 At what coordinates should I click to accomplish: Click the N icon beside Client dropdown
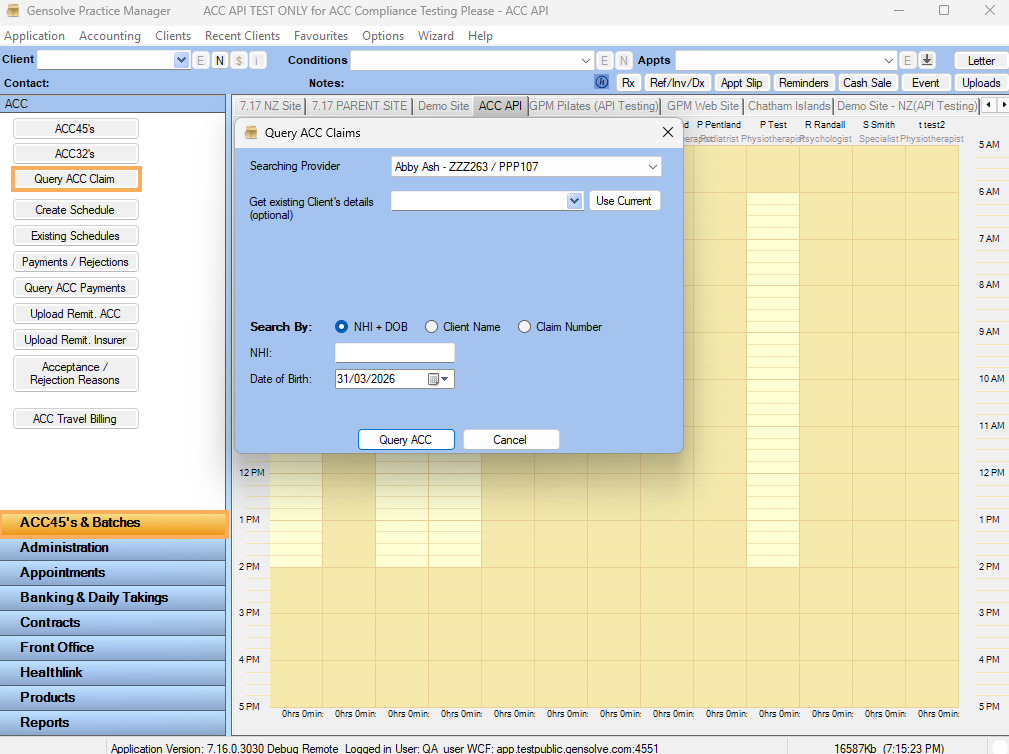click(219, 60)
